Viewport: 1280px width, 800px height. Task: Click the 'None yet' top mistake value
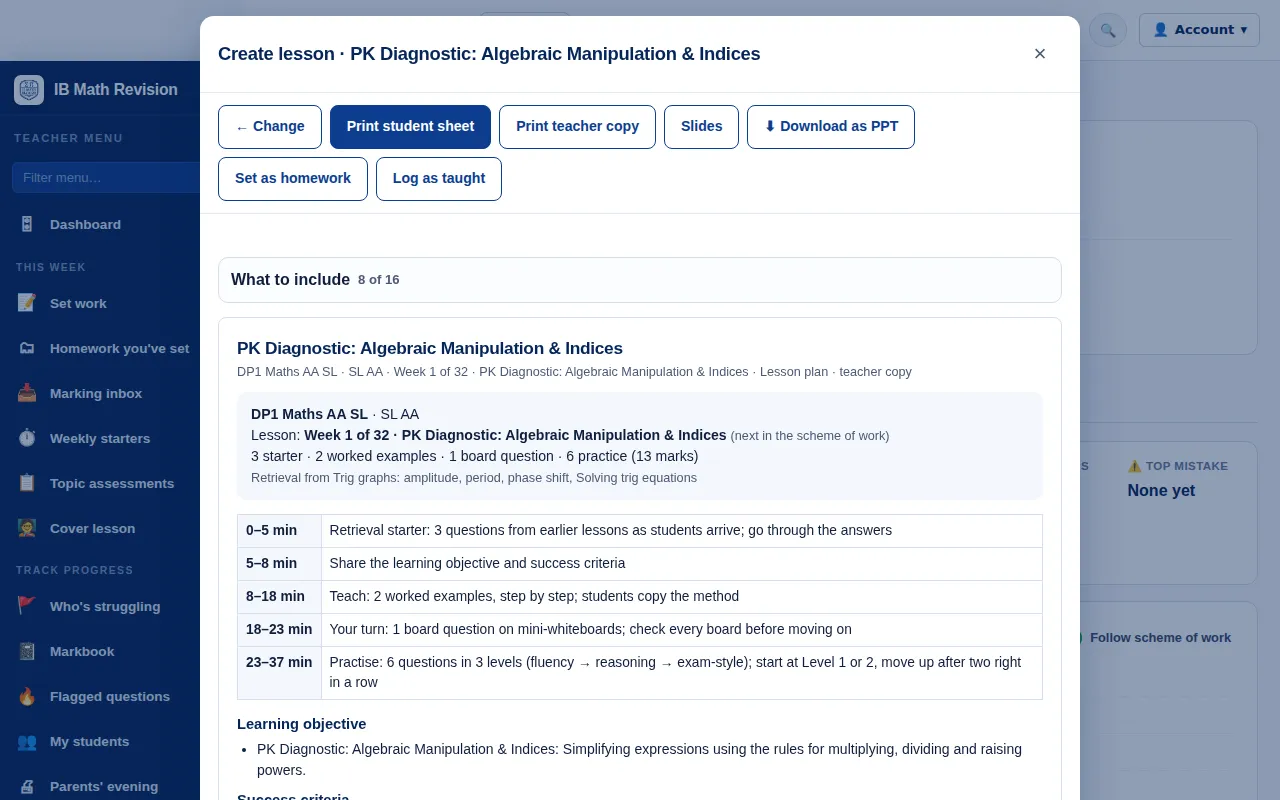pyautogui.click(x=1161, y=491)
